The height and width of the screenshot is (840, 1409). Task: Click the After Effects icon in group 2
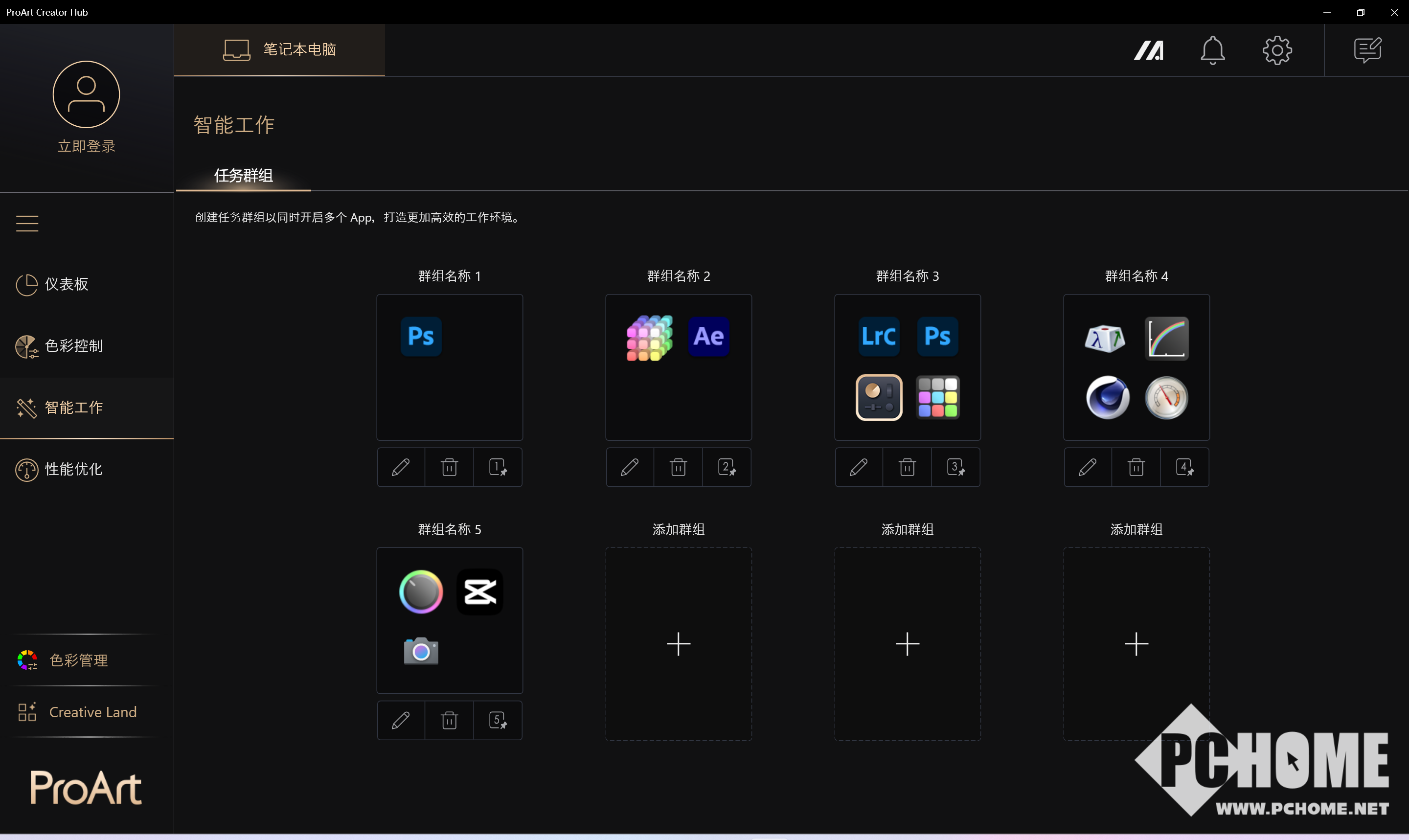708,336
